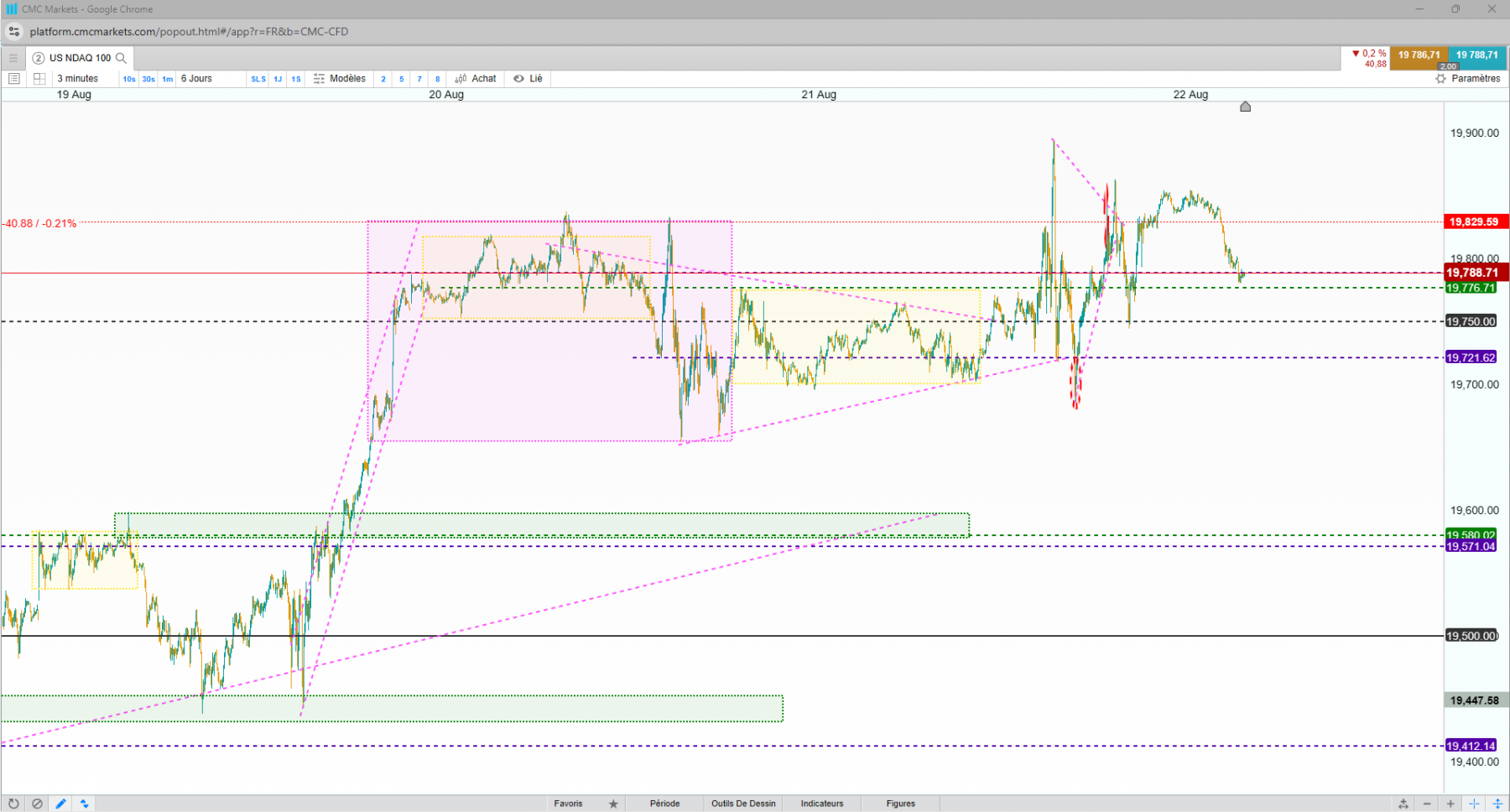The height and width of the screenshot is (812, 1510).
Task: Open the Indicateurs menu
Action: 822,804
